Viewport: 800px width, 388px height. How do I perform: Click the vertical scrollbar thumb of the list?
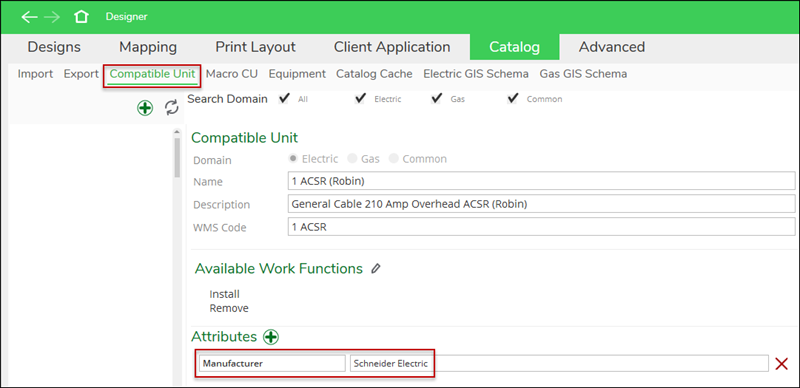click(177, 158)
